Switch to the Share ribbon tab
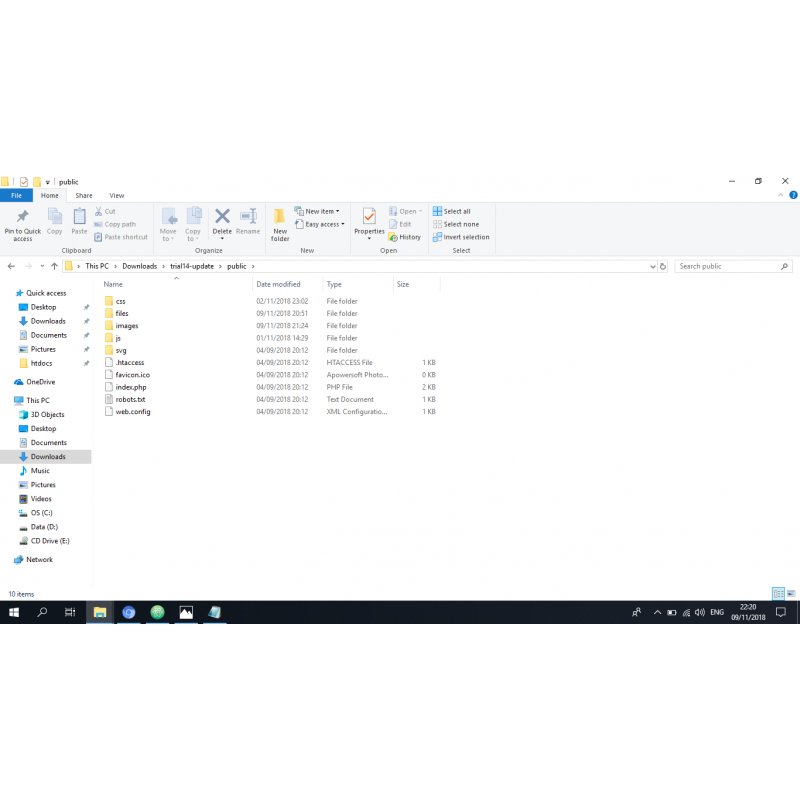800x800 pixels. [x=84, y=196]
